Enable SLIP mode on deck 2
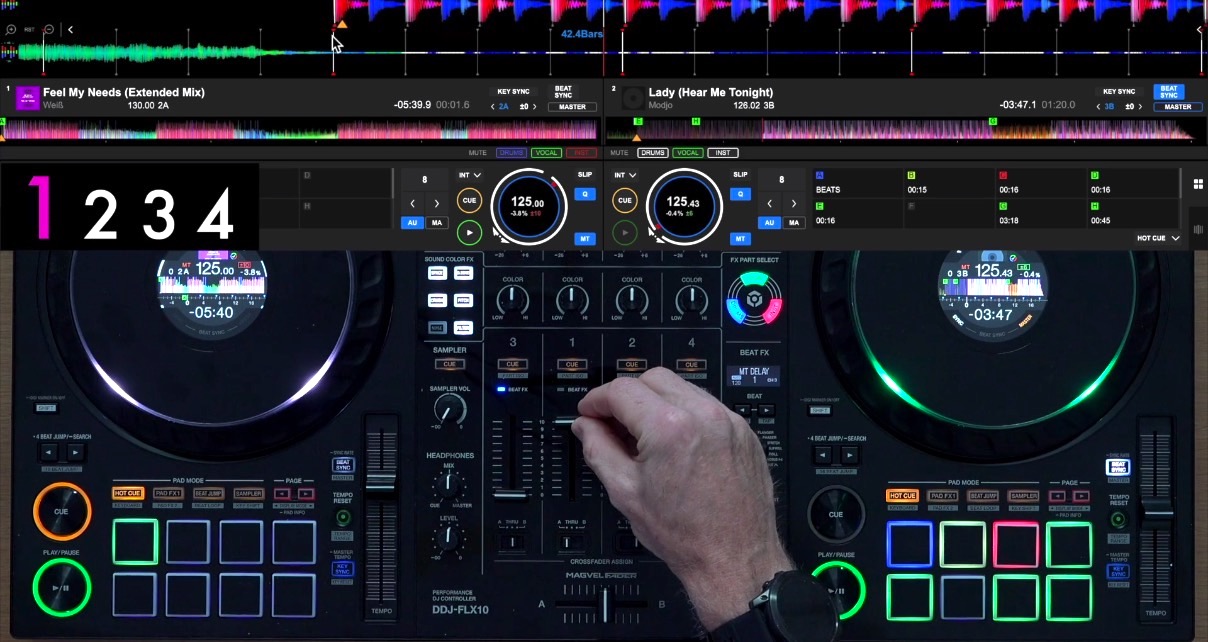1208x642 pixels. click(740, 173)
